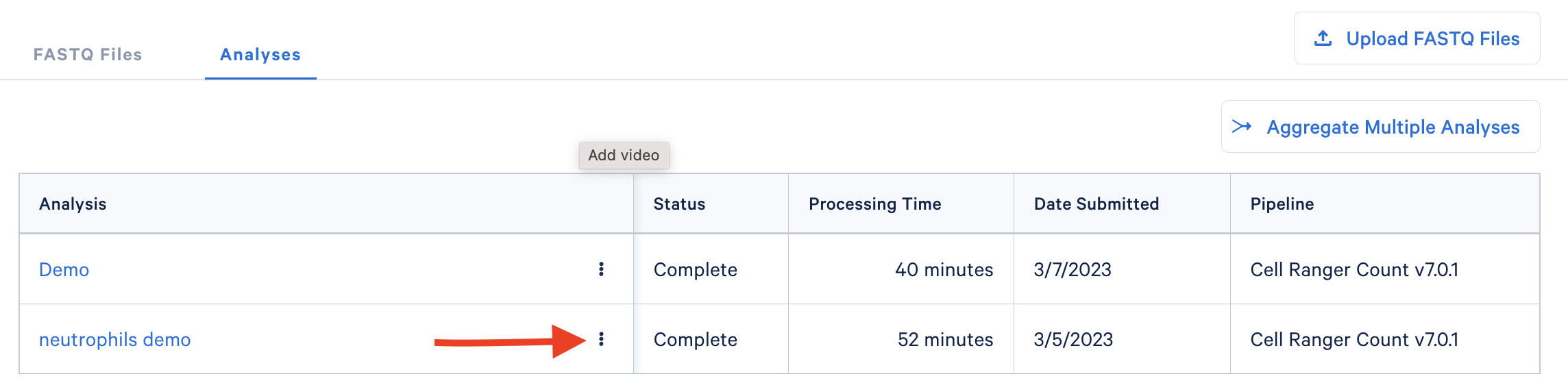This screenshot has width=1568, height=392.
Task: Open the Demo row three-dot menu
Action: [601, 269]
